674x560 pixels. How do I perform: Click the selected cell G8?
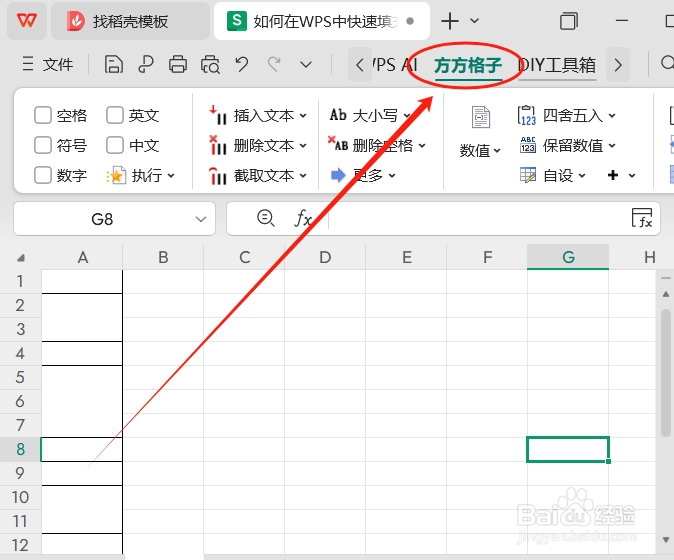[568, 450]
